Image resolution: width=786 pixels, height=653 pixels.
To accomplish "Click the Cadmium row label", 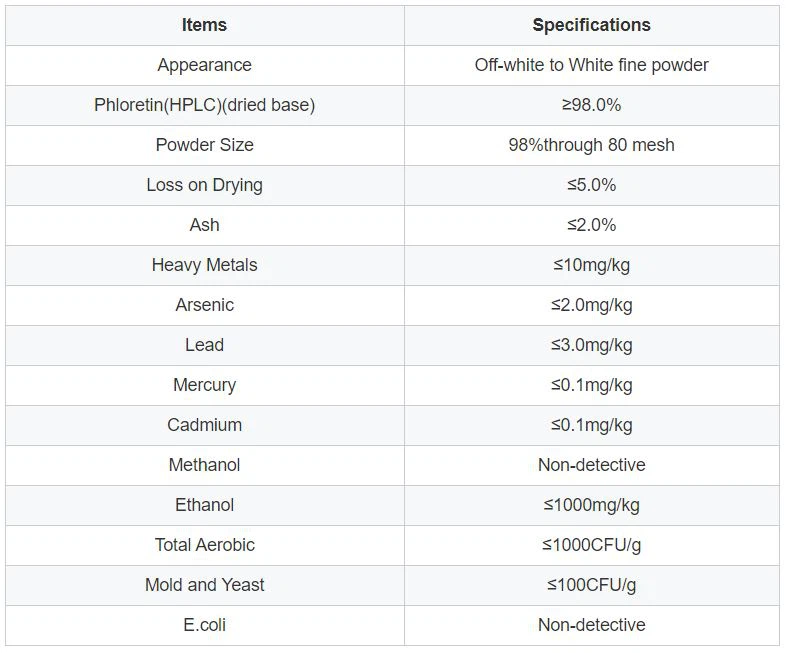I will click(204, 425).
